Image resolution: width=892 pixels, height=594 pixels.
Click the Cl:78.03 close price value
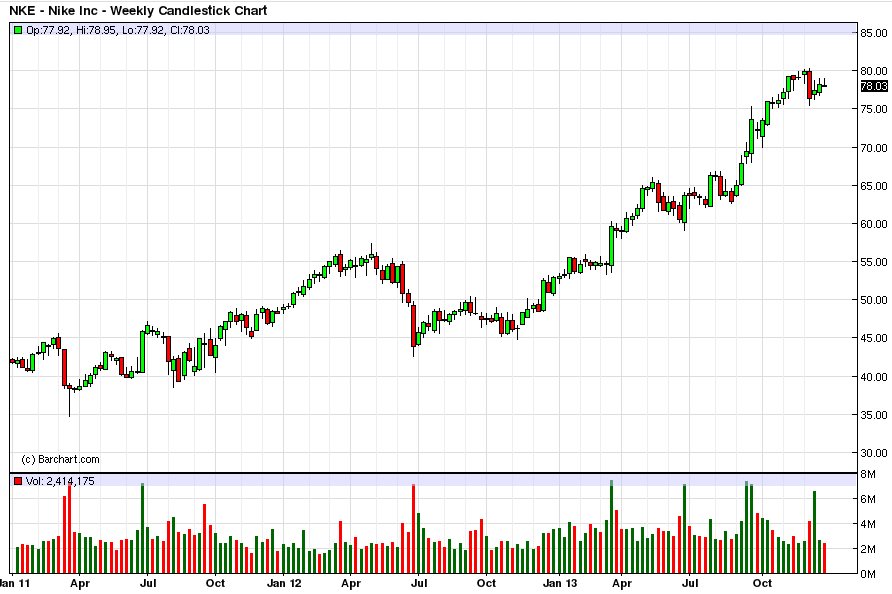[190, 30]
